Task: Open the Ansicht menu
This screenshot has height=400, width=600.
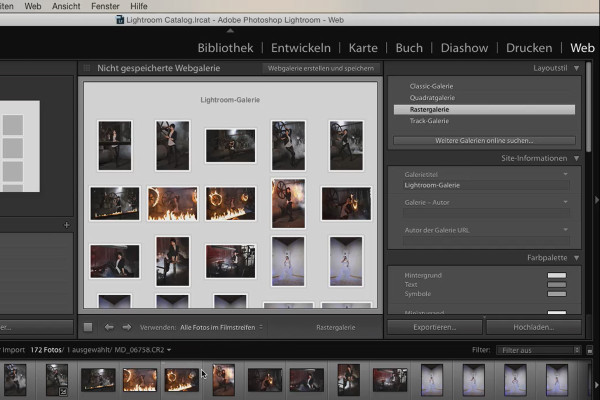Action: pyautogui.click(x=66, y=6)
